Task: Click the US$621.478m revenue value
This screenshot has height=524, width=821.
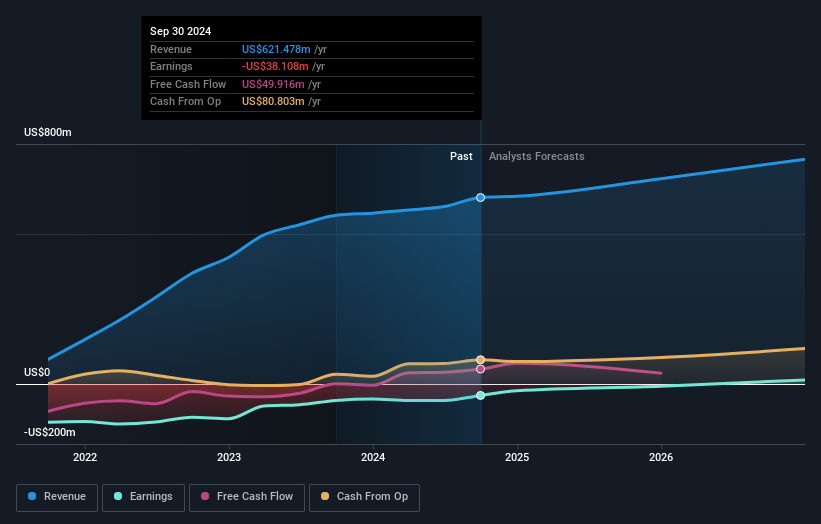Action: tap(276, 49)
